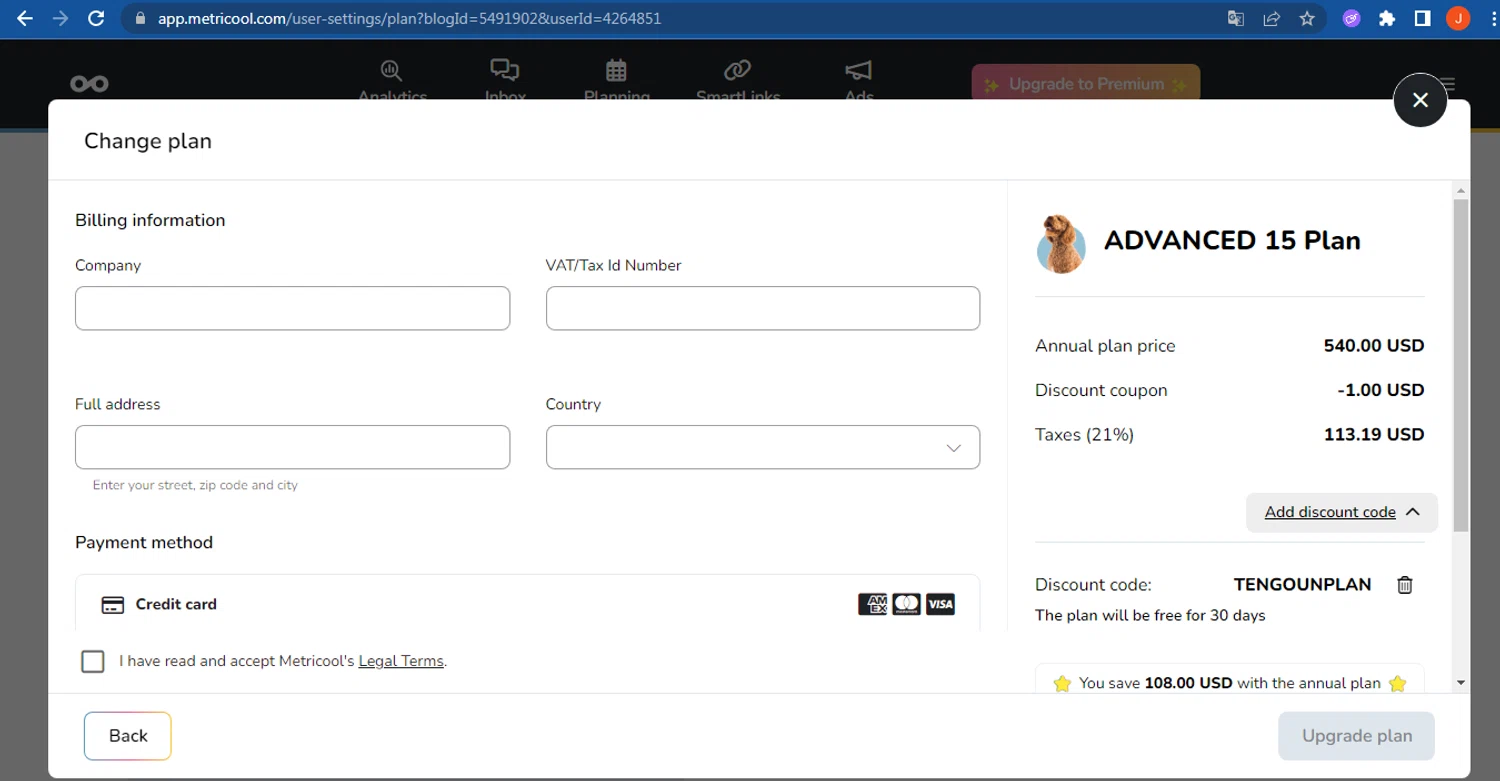Click the Taxes amount 113.19 USD
The height and width of the screenshot is (781, 1500).
coord(1374,434)
